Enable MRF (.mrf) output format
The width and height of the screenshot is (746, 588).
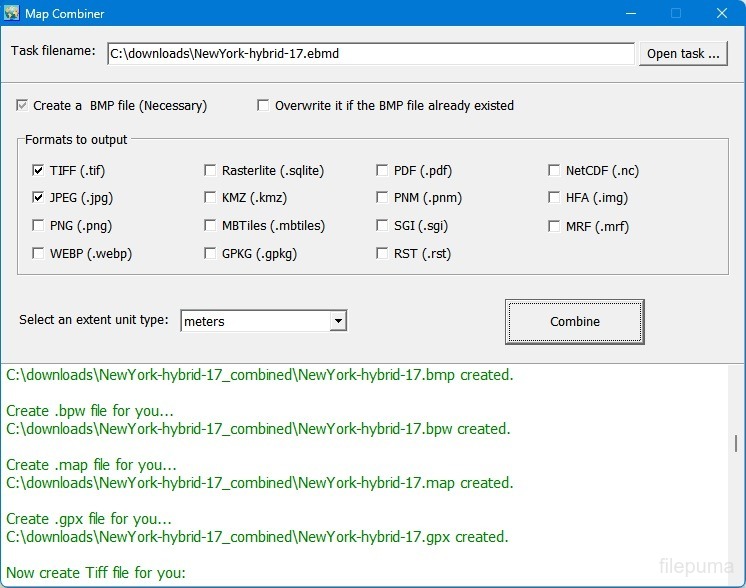(555, 226)
